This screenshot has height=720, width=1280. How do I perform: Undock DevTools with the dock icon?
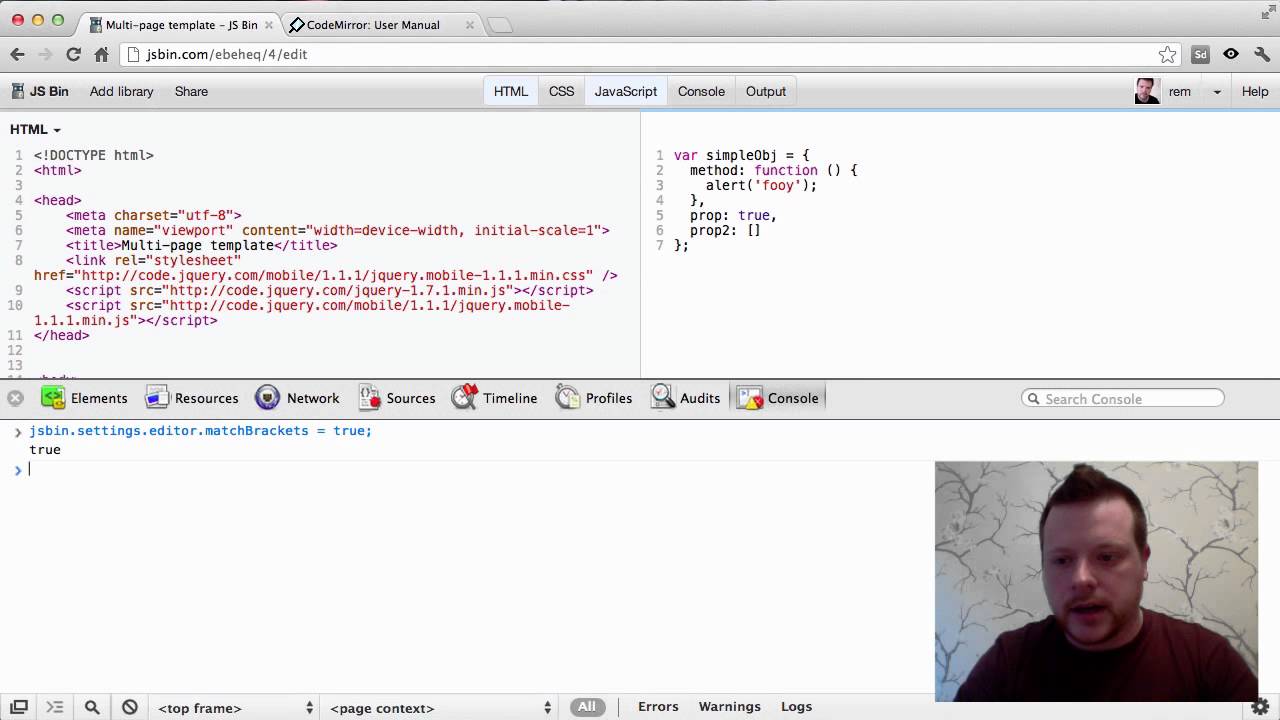[x=20, y=707]
